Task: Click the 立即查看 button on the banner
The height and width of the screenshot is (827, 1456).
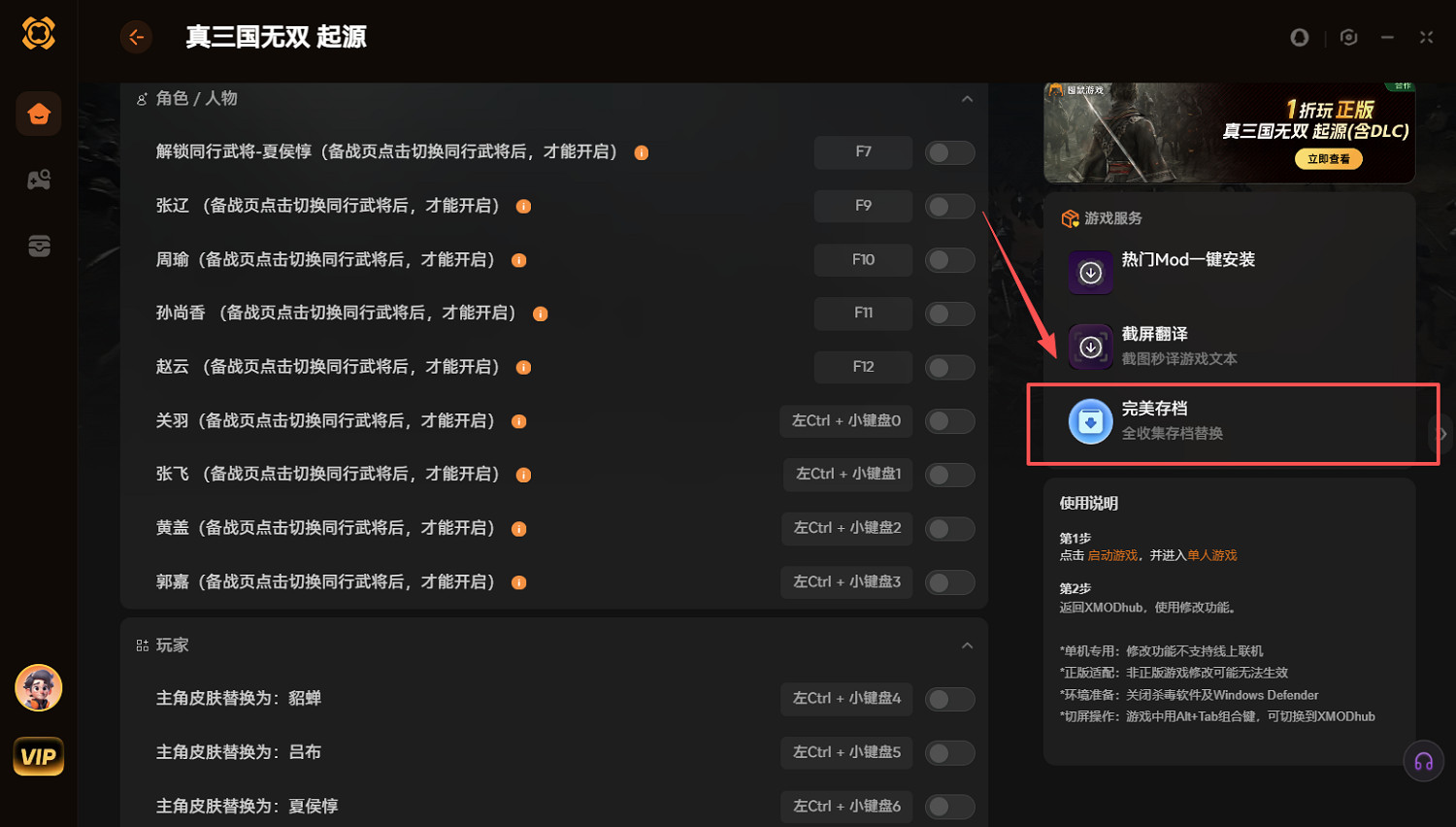Action: coord(1328,158)
